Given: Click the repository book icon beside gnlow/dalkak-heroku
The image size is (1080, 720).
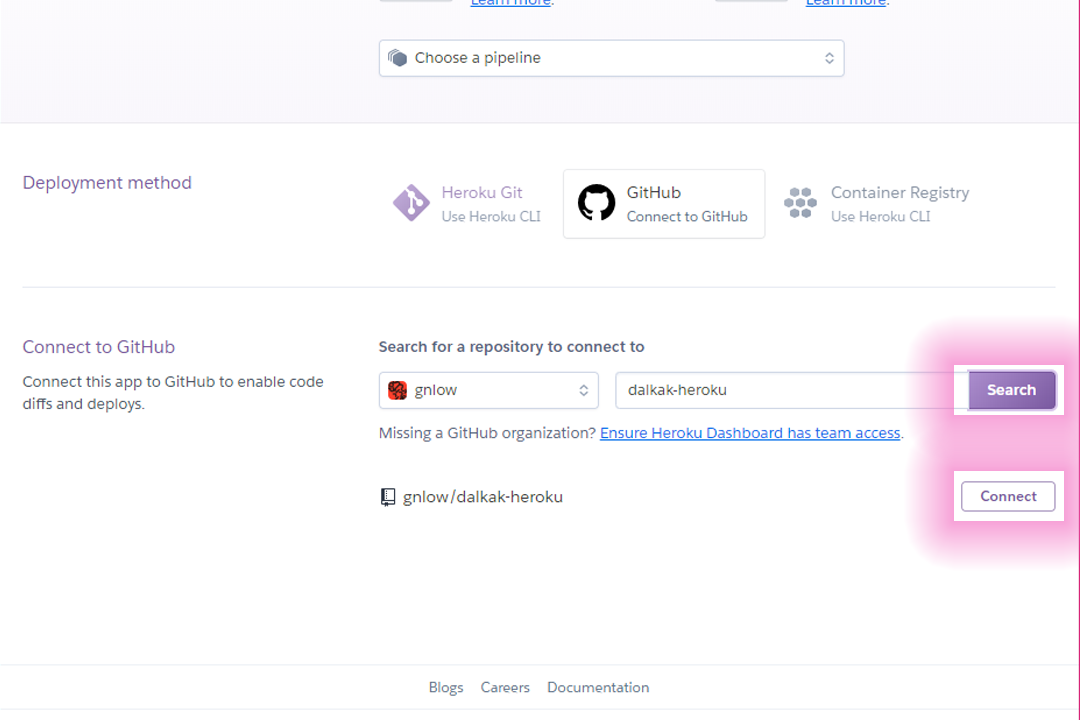Looking at the screenshot, I should click(388, 497).
